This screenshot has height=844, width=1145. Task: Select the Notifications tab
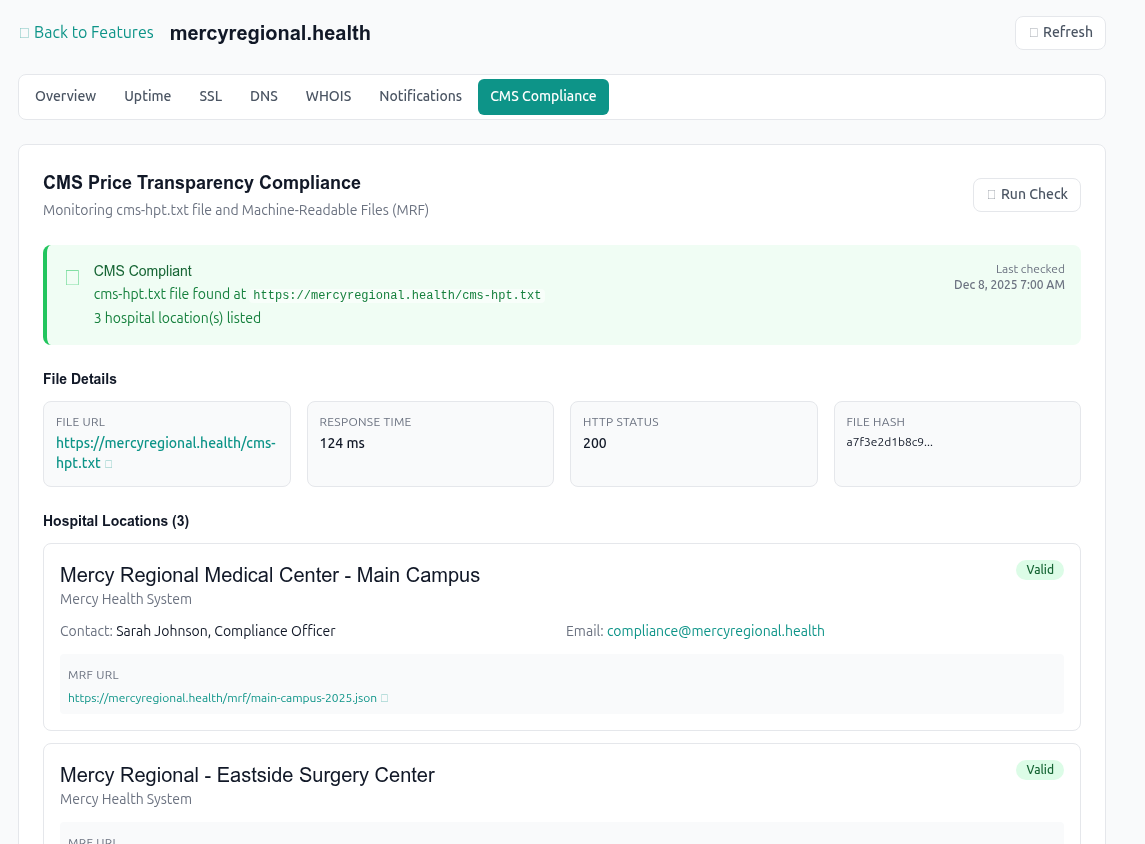(x=420, y=96)
